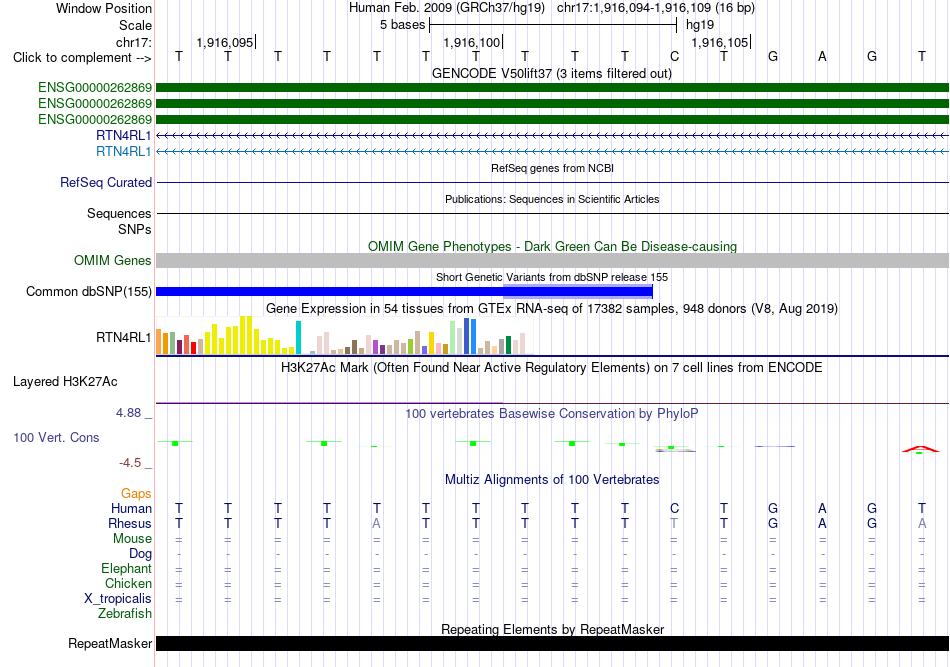This screenshot has height=667, width=950.
Task: Open '100 vertebrates Basewise Conservation by PhyloP' title
Action: [552, 414]
